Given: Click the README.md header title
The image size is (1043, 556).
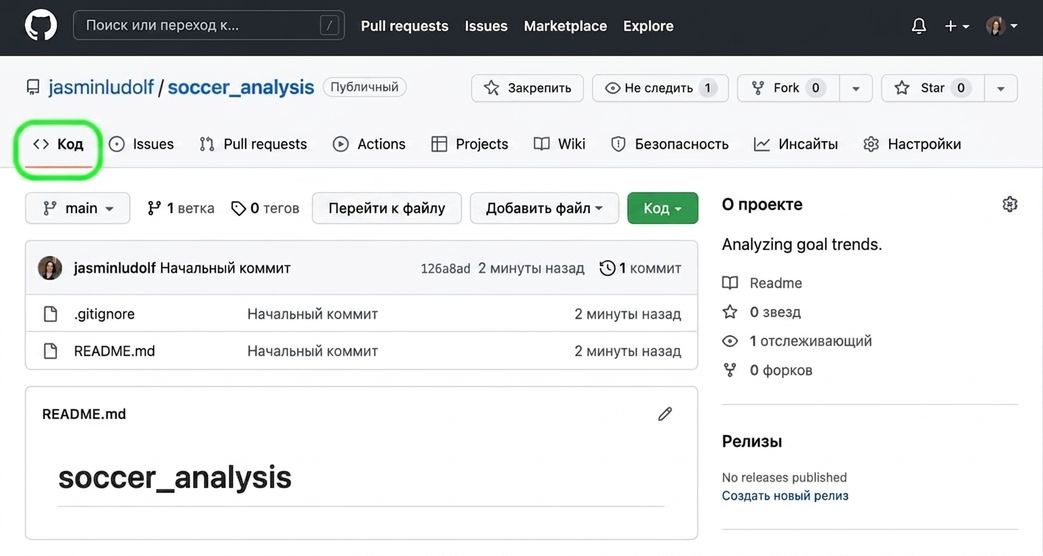Looking at the screenshot, I should [84, 414].
